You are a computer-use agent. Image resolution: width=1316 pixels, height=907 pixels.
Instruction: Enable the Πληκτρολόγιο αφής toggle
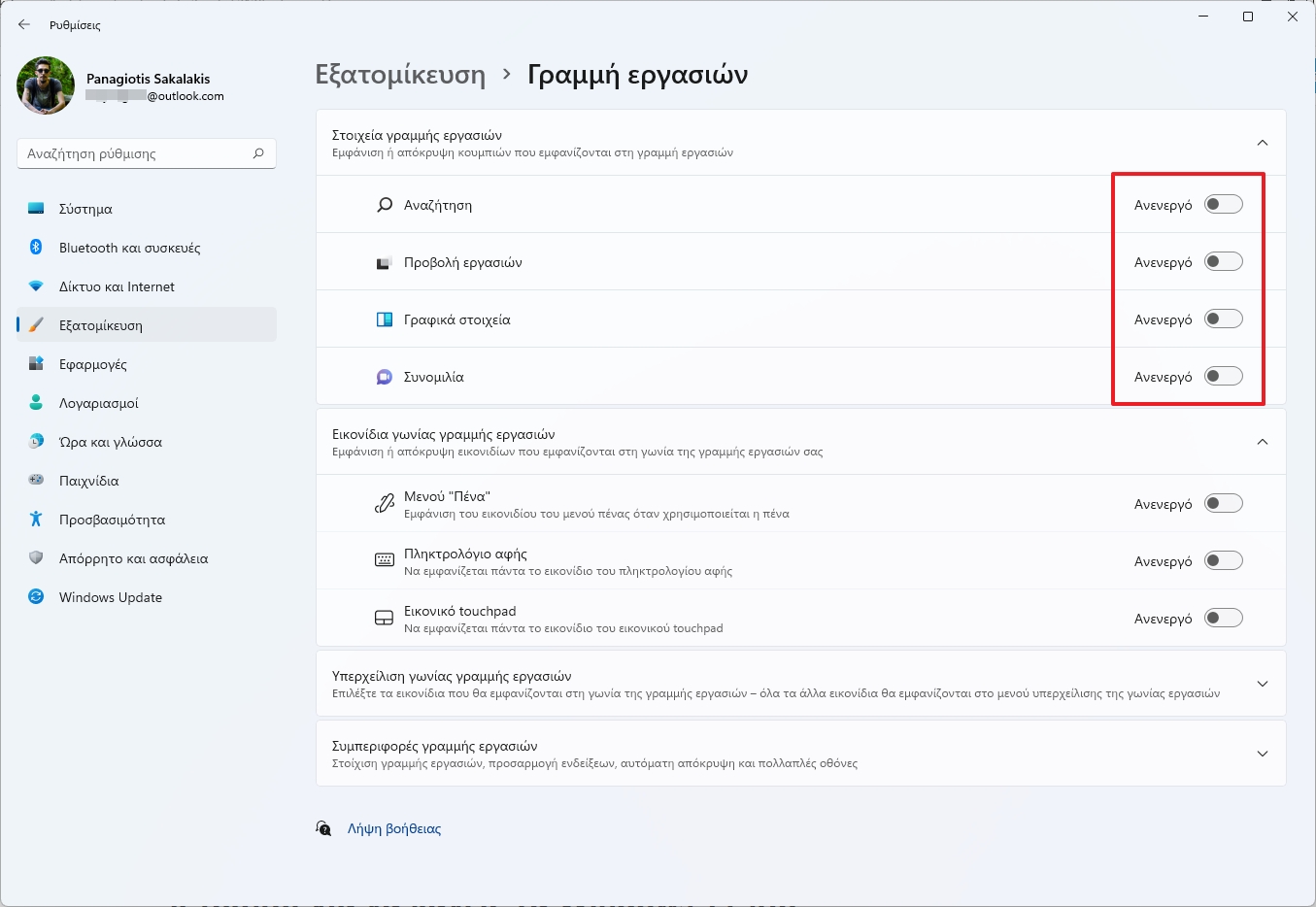(x=1223, y=561)
